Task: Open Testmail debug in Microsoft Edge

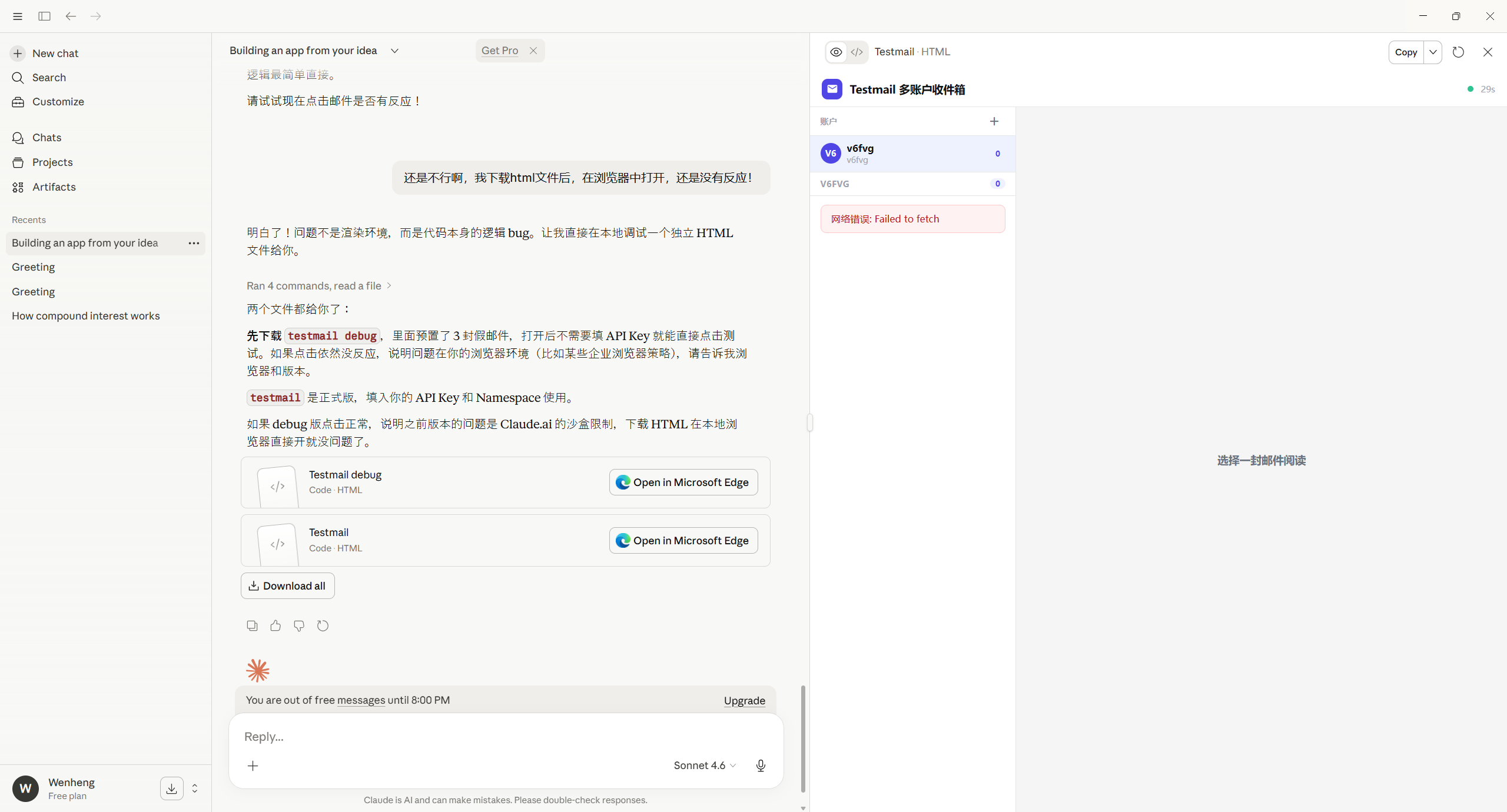Action: click(x=683, y=482)
